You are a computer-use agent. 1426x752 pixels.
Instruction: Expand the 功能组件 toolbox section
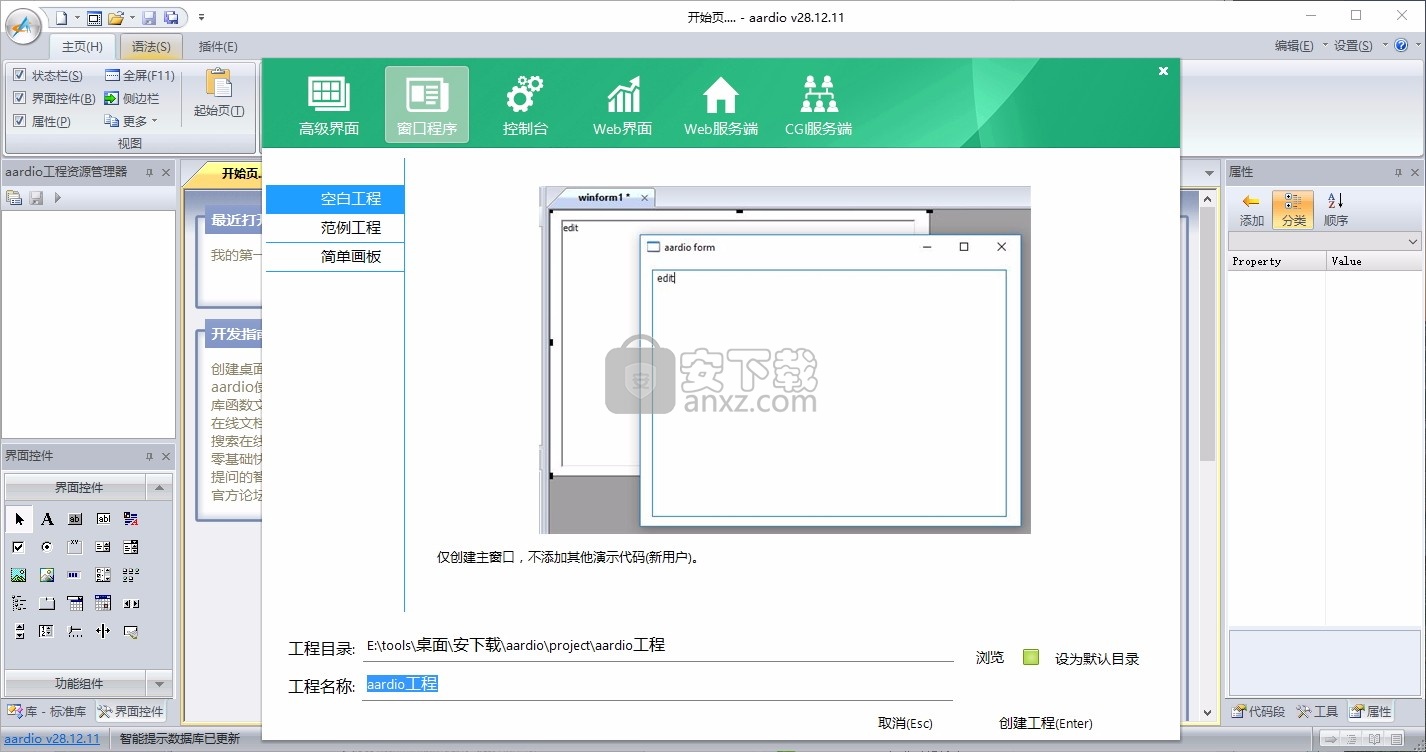159,684
